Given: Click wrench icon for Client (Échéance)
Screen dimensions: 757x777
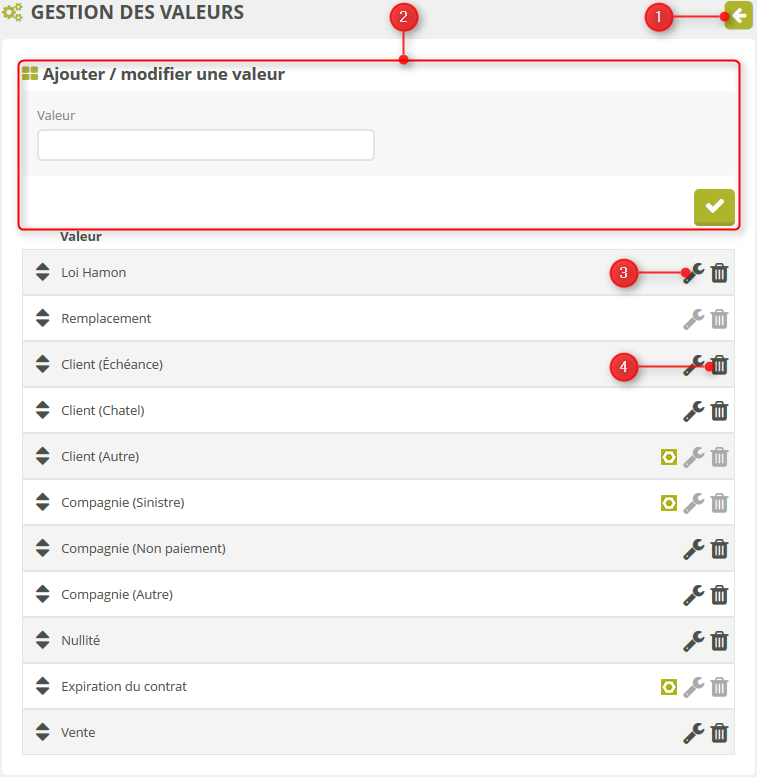Looking at the screenshot, I should point(694,365).
